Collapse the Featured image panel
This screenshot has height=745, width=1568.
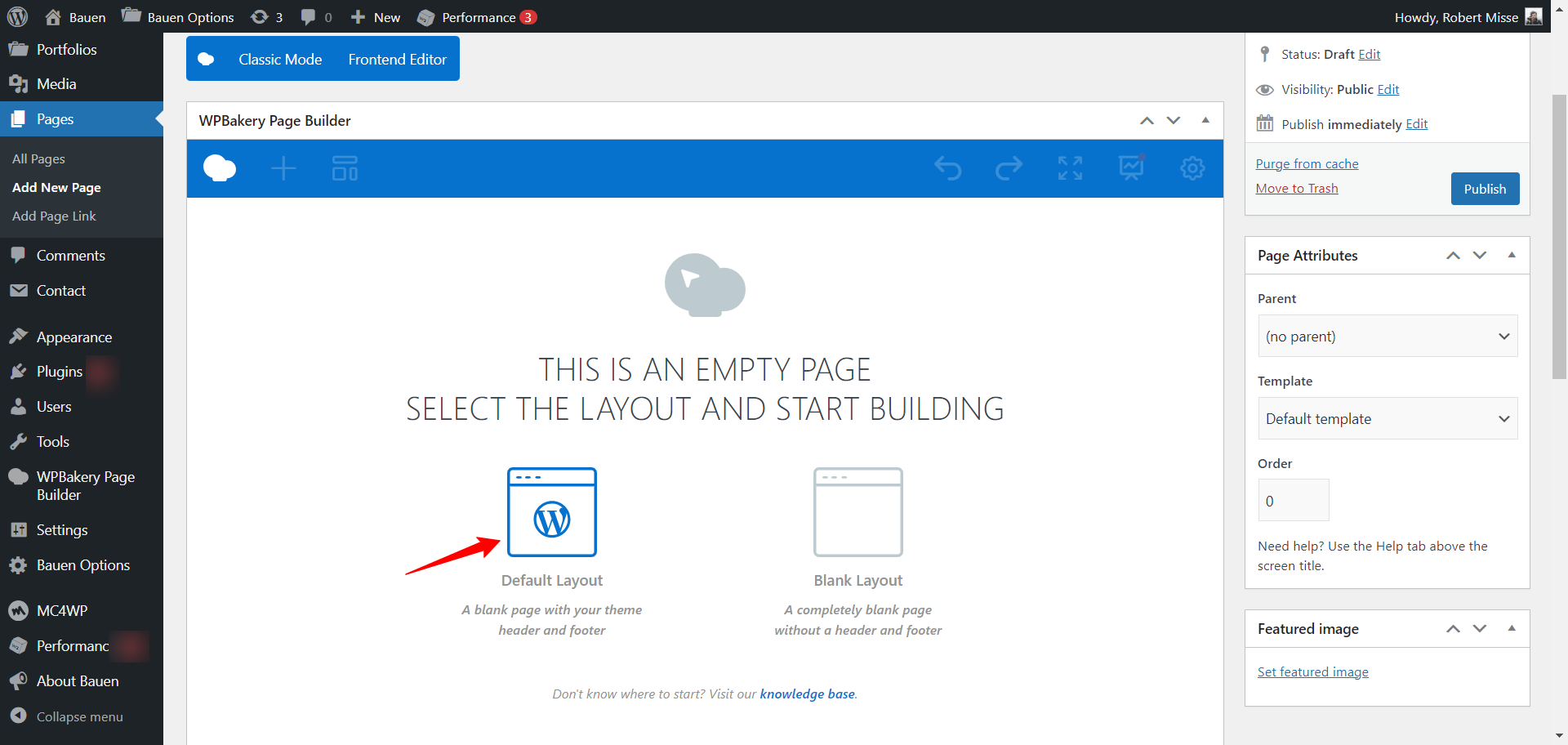tap(1512, 628)
